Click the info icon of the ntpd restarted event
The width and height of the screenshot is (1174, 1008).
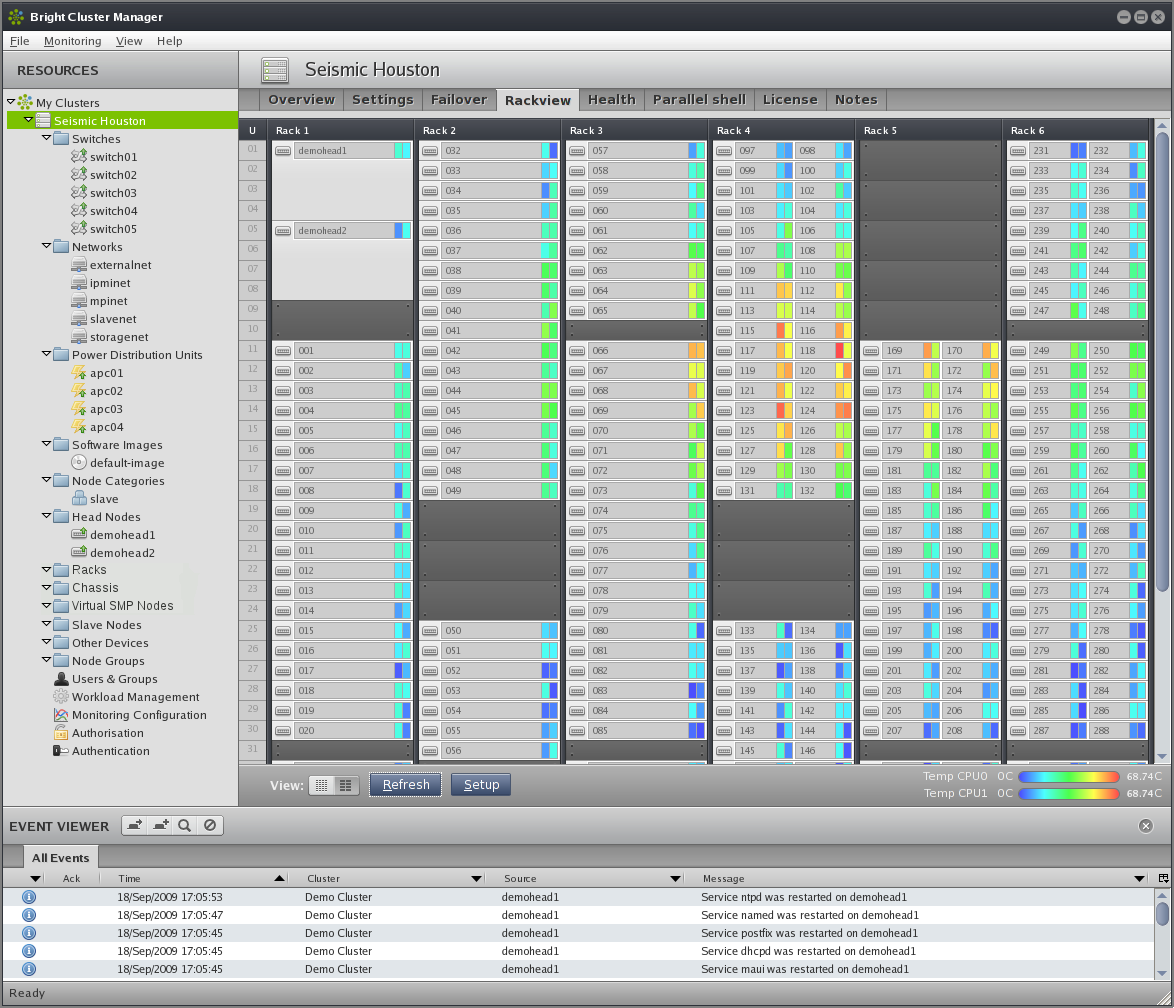pos(28,897)
